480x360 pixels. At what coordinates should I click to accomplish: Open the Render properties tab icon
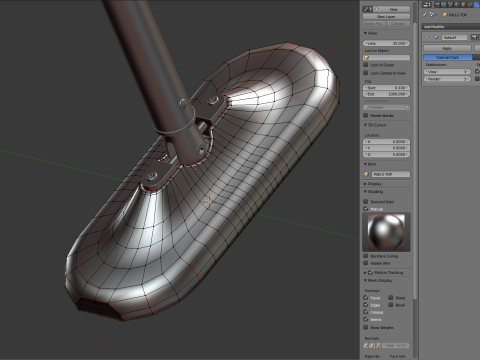click(x=437, y=5)
